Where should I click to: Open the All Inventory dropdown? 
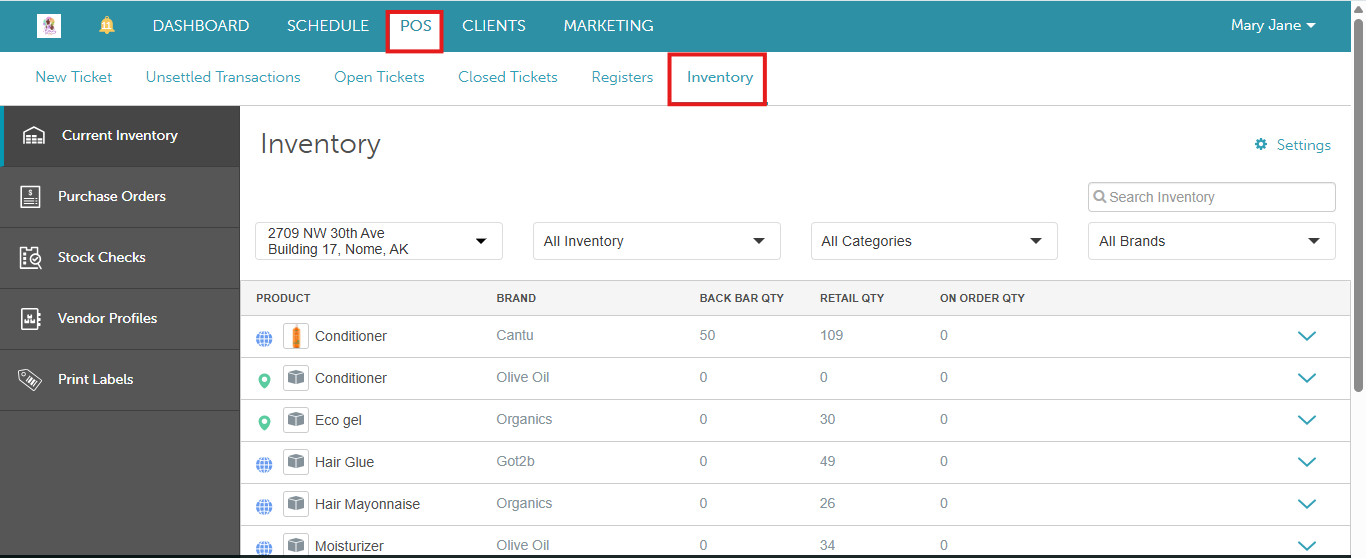pos(656,241)
